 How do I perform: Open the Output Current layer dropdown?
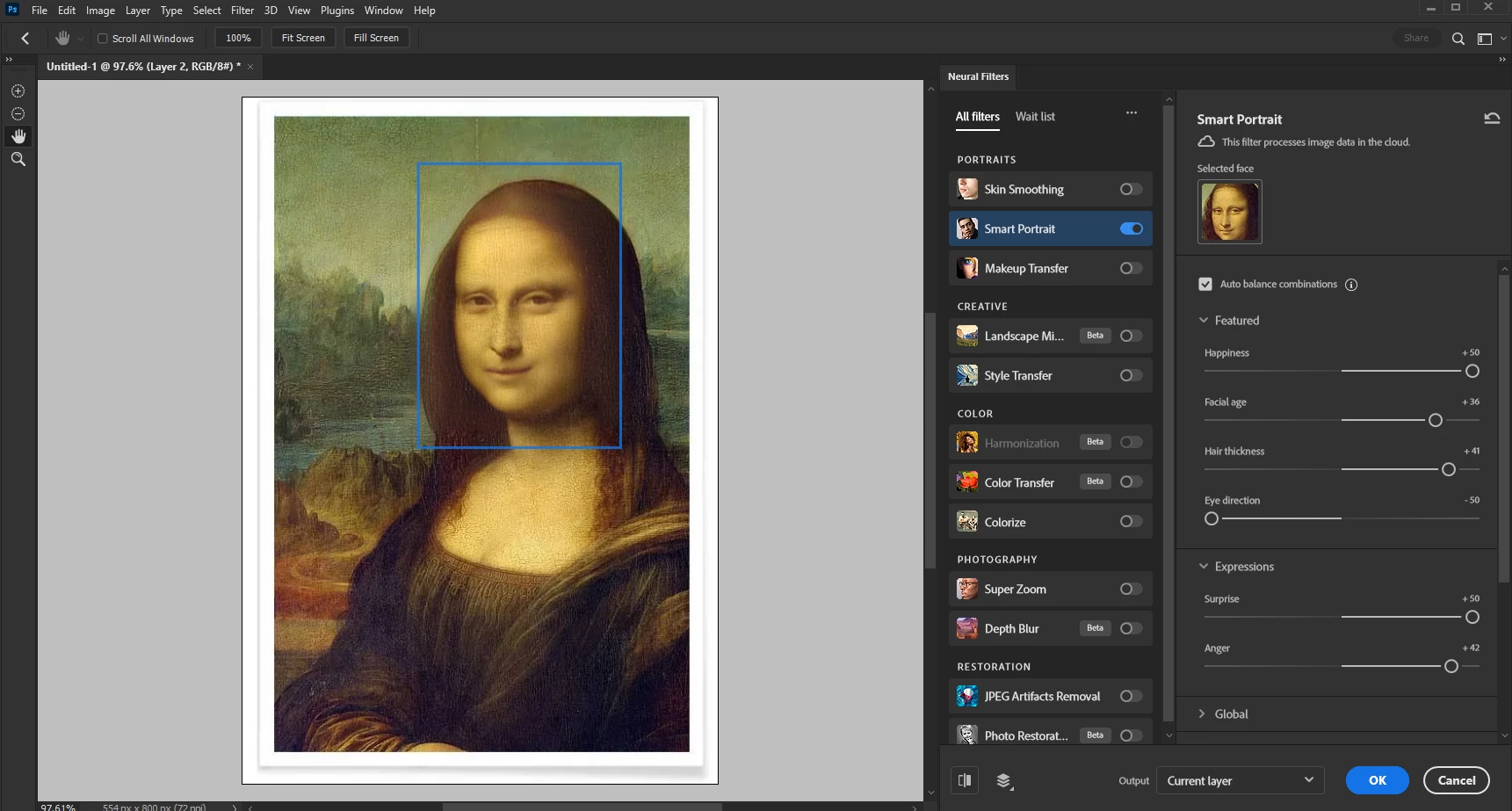1240,780
